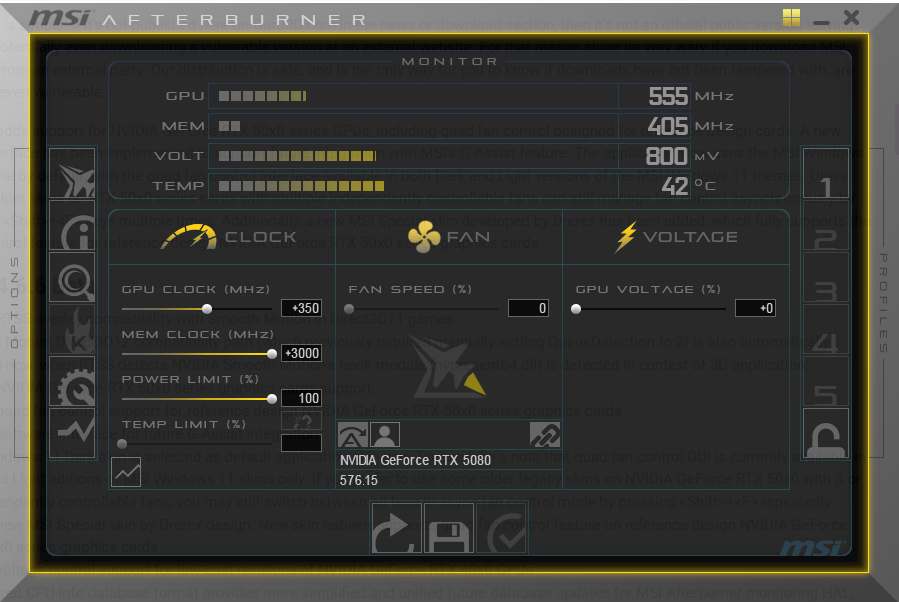
Task: Click the Power Limit 100 value field
Action: (x=302, y=398)
